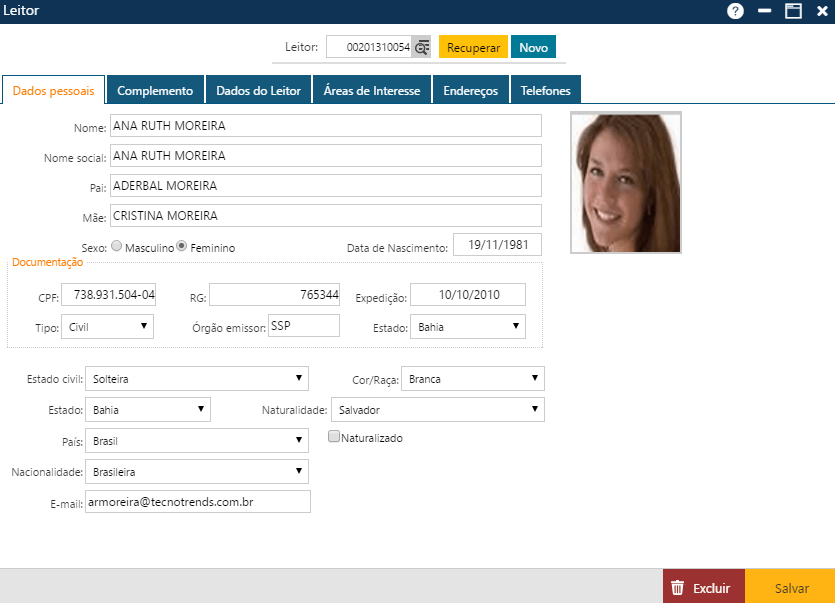Click the E-mail input field
This screenshot has width=837, height=605.
[x=197, y=501]
